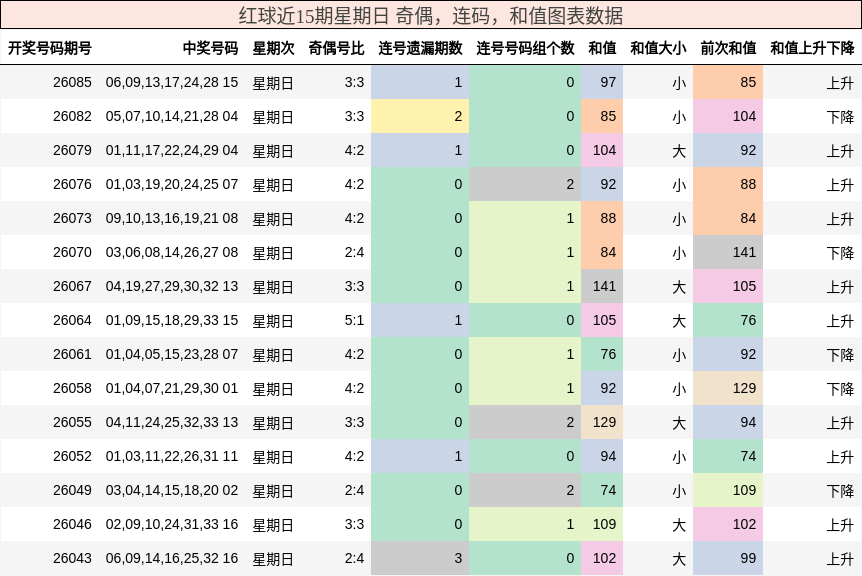Click winning numbers 01,04,05,15,23,28 07
The height and width of the screenshot is (576, 862).
click(x=172, y=355)
